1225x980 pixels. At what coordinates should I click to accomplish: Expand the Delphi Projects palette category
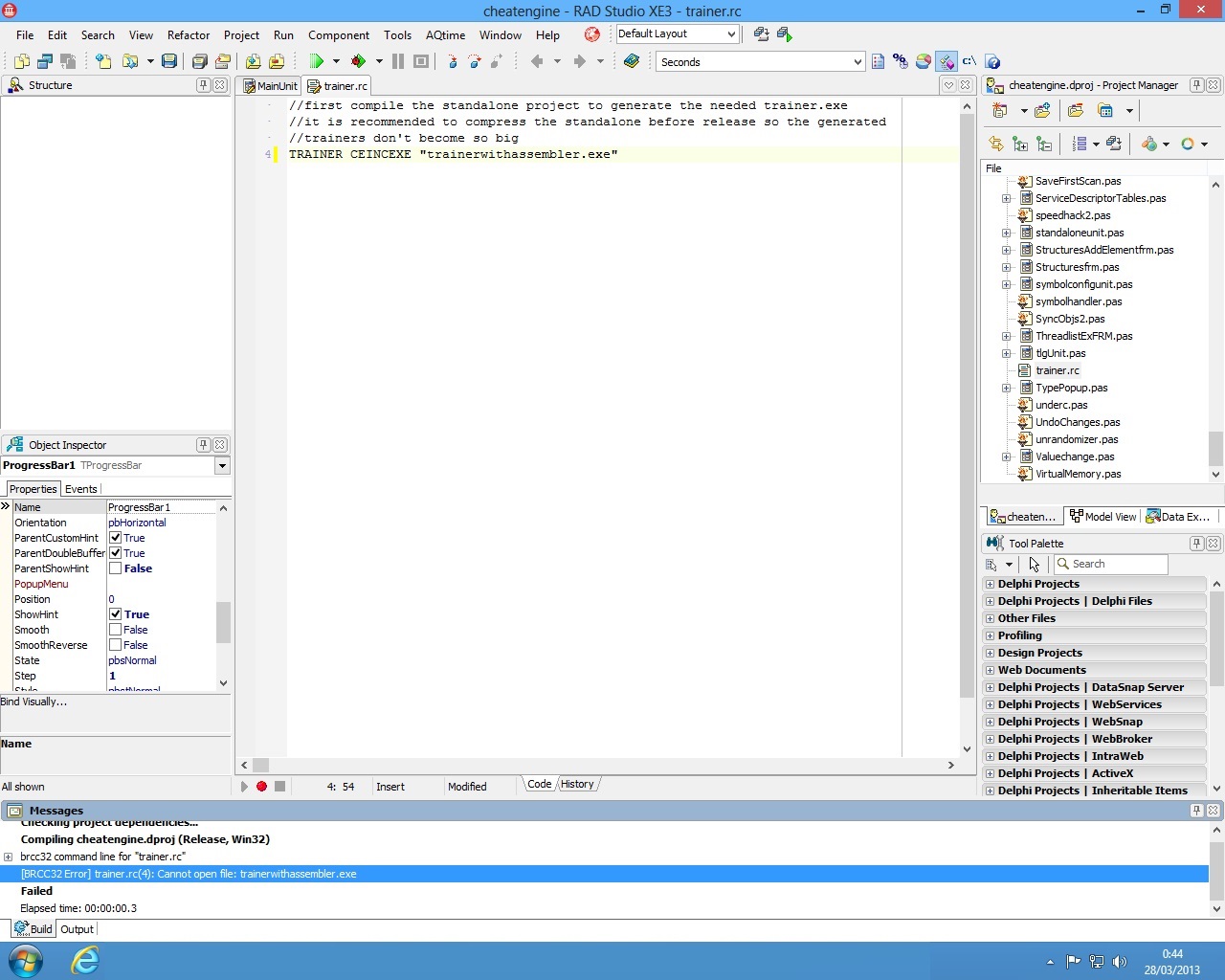tap(990, 584)
